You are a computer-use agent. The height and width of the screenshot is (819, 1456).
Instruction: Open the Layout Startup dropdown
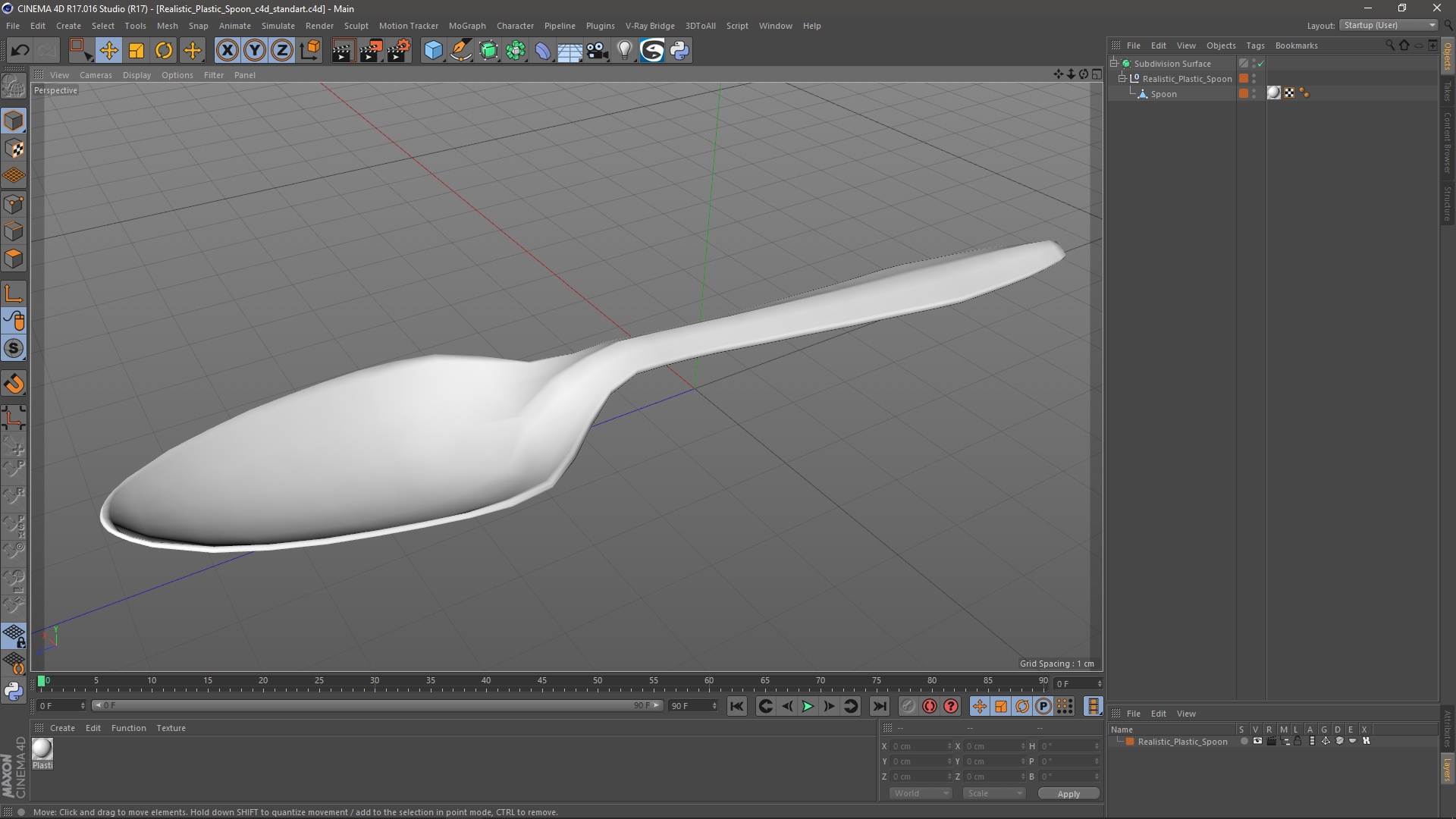pyautogui.click(x=1389, y=25)
